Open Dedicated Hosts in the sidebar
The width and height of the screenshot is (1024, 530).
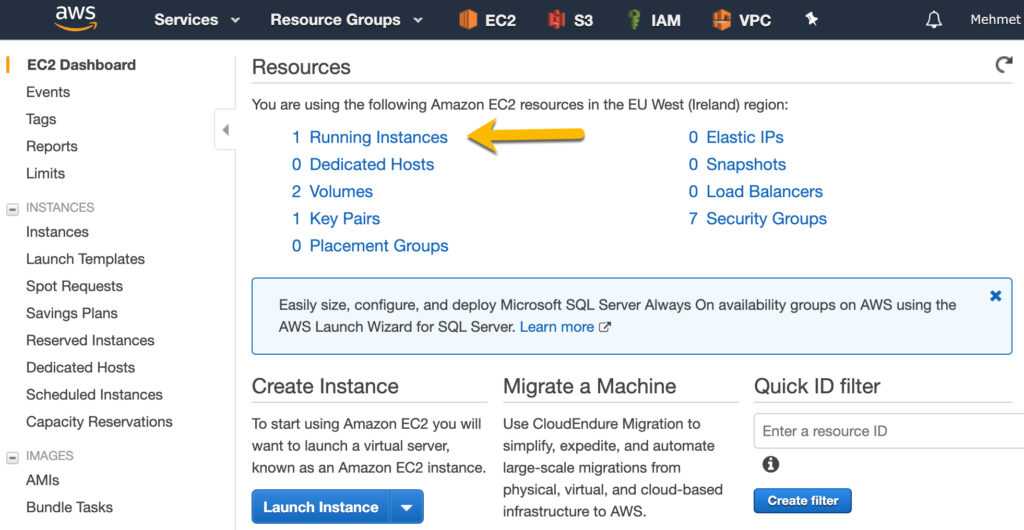pyautogui.click(x=80, y=367)
